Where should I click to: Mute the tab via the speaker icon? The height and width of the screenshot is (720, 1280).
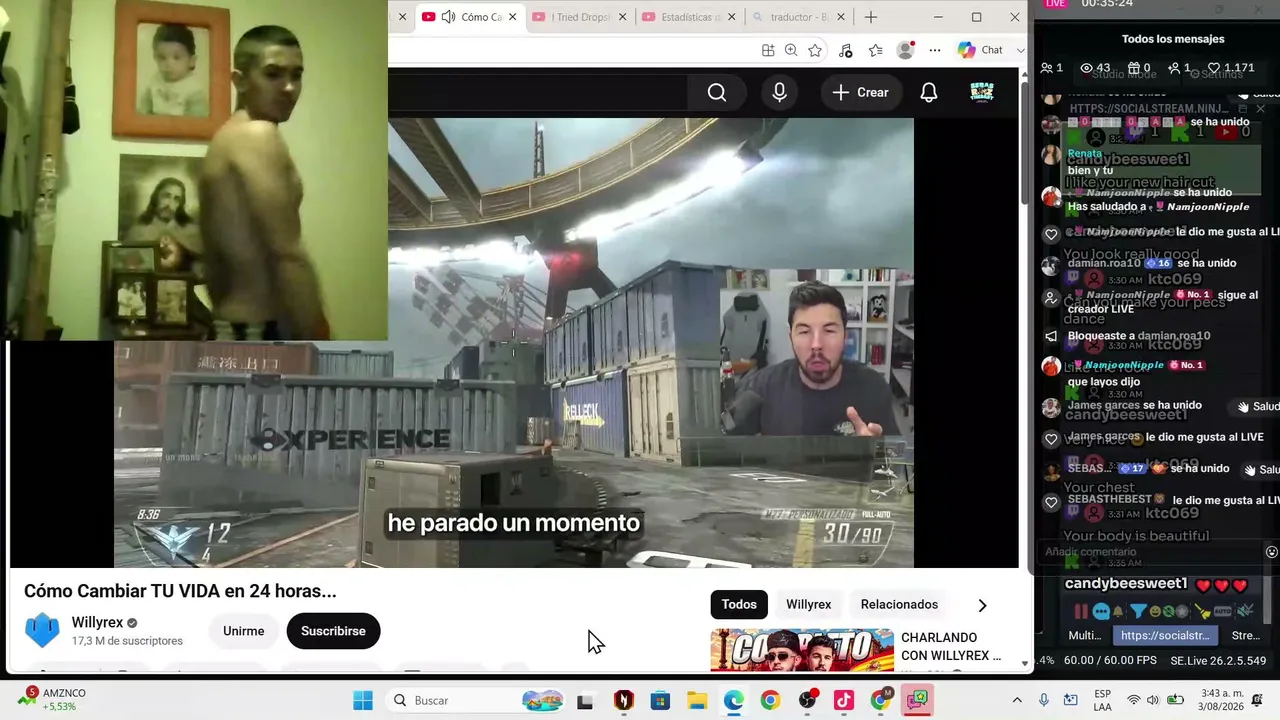click(448, 17)
